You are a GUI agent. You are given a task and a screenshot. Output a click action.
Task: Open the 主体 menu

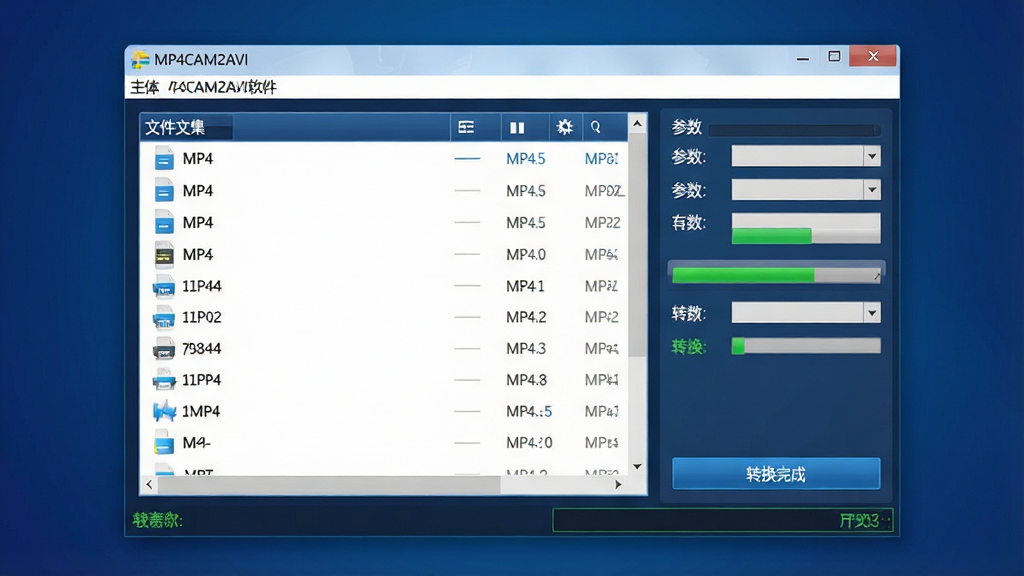tap(144, 87)
